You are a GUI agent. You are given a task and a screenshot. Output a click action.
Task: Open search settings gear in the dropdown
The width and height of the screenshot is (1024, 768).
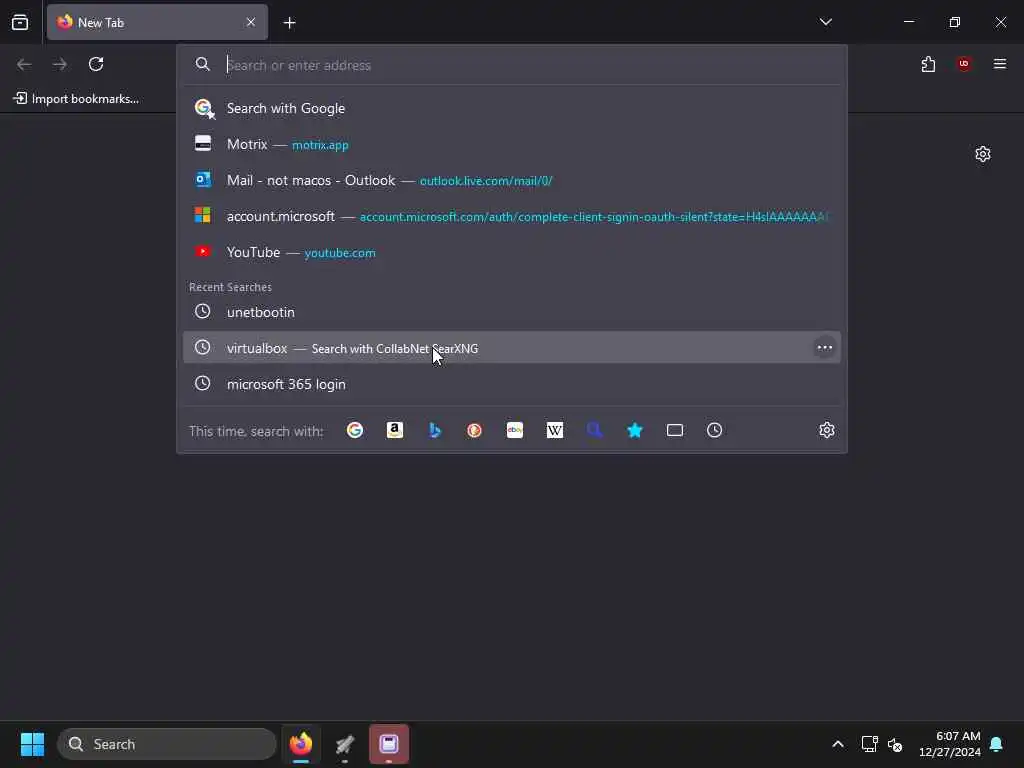click(827, 430)
